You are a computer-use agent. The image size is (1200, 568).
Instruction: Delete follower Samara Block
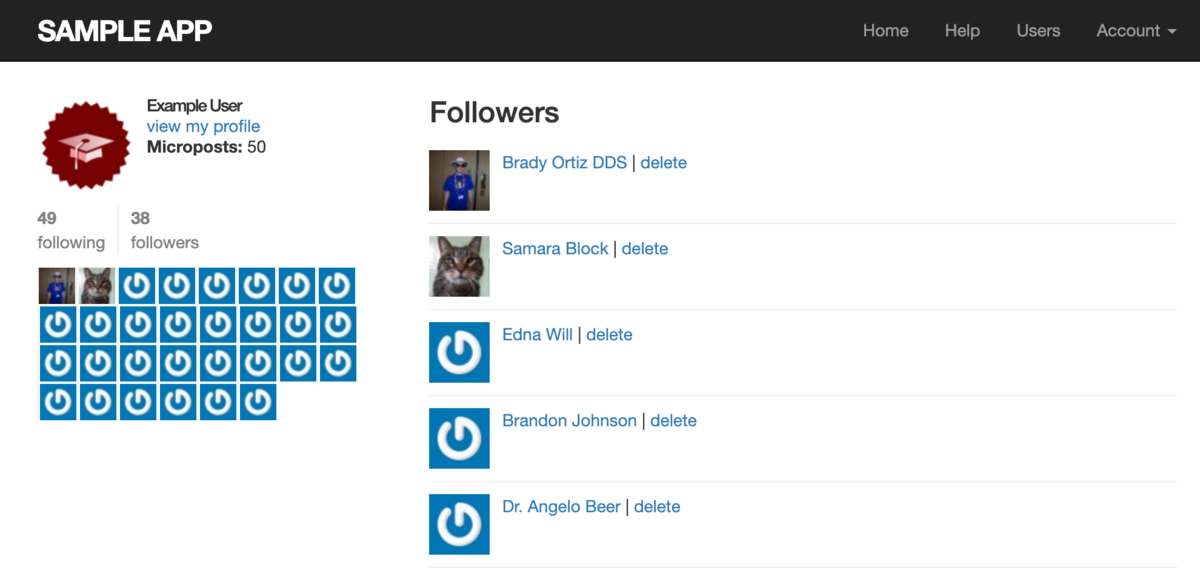645,249
